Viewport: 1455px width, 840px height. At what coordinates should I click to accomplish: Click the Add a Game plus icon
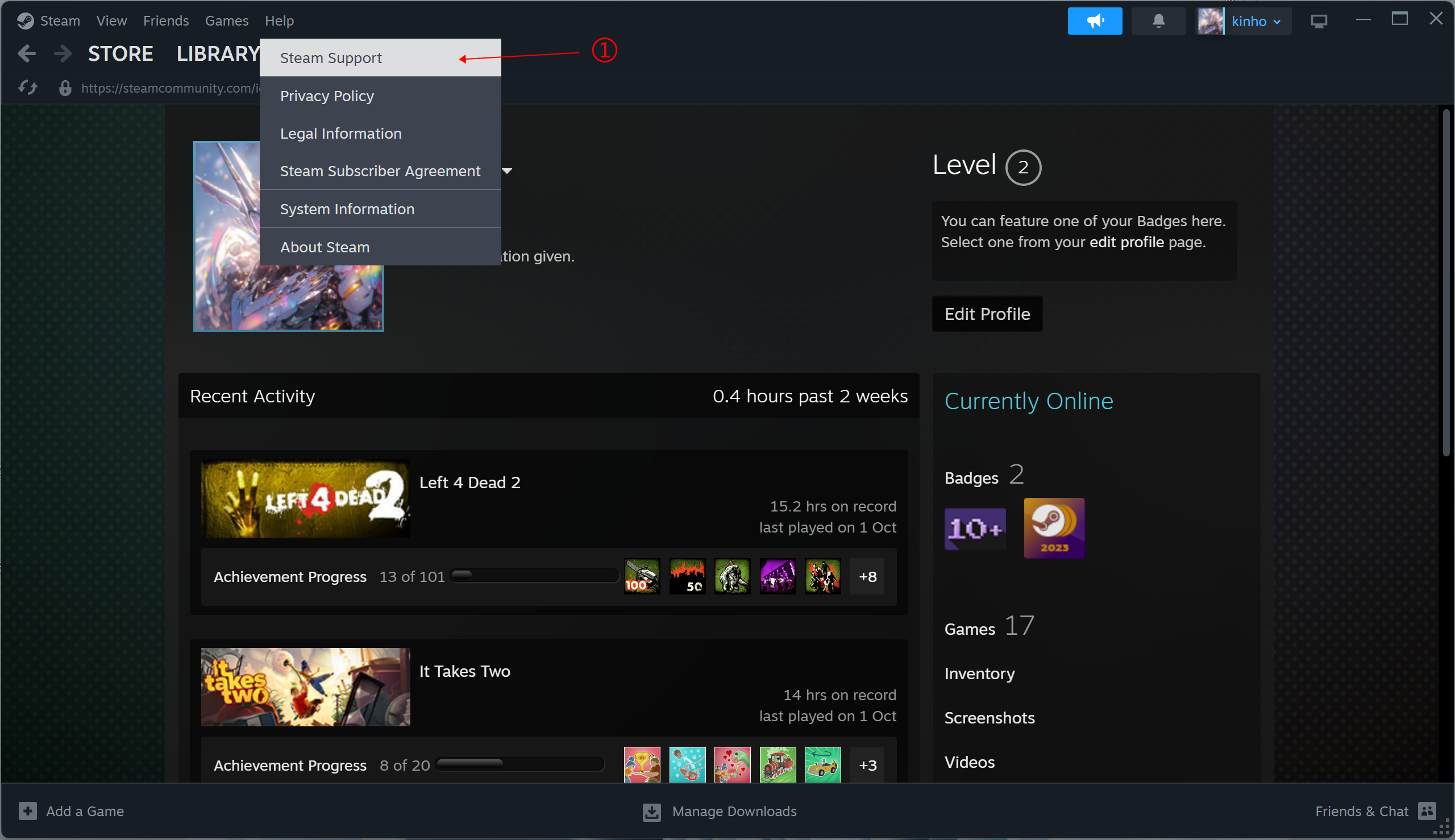[27, 811]
